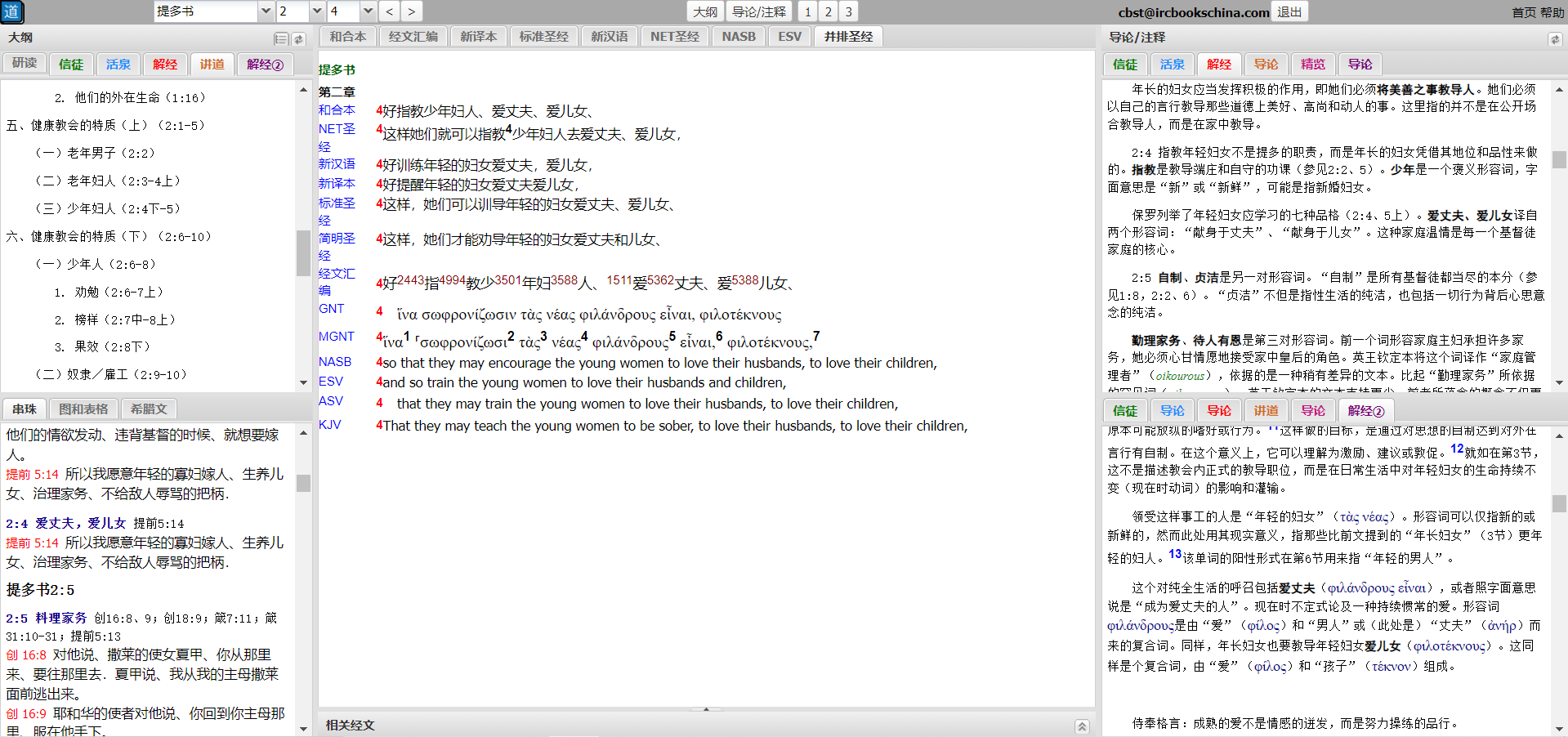Viewport: 1568px width, 737px height.
Task: Toggle the 大纲 panel button in top bar
Action: point(704,11)
